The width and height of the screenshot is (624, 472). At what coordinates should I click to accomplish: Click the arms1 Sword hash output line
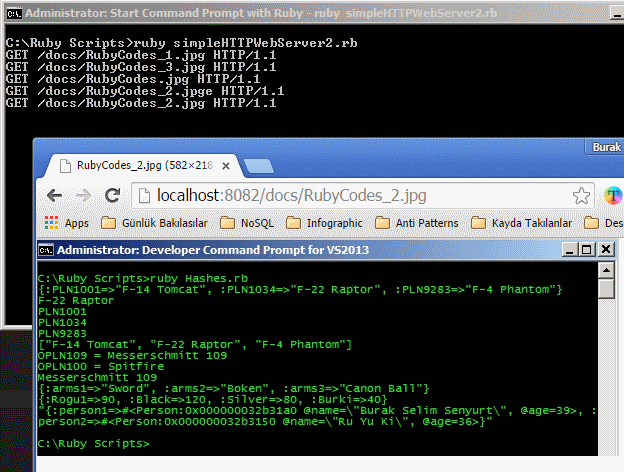[234, 388]
